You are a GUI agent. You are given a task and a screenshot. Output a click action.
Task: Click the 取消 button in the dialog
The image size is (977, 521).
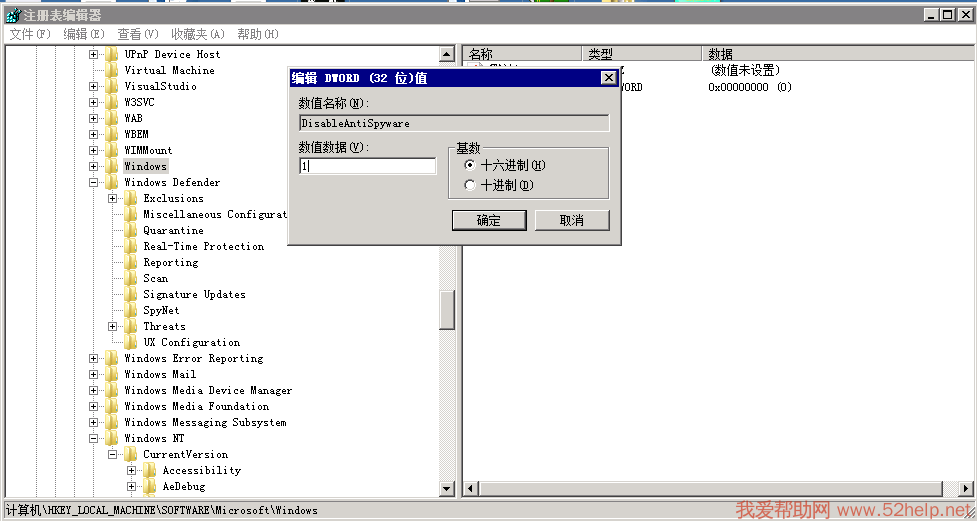click(x=572, y=220)
